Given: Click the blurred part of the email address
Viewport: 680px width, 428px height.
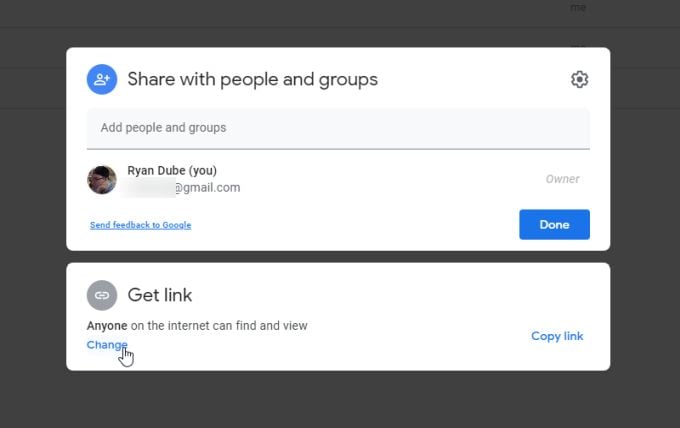Looking at the screenshot, I should click(x=150, y=187).
